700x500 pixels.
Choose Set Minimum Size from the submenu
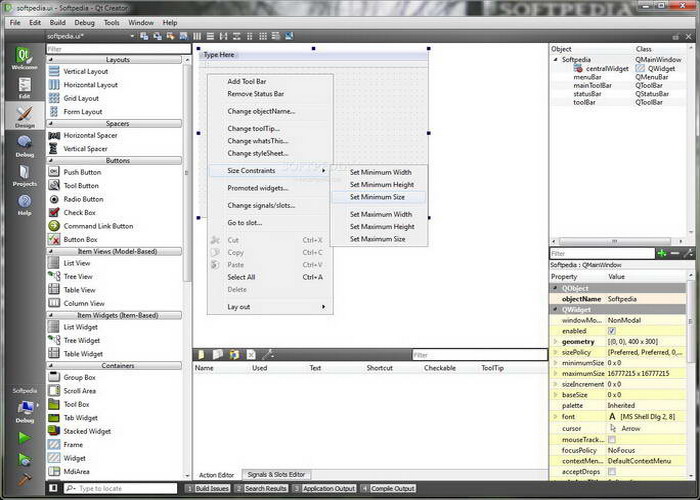[377, 197]
